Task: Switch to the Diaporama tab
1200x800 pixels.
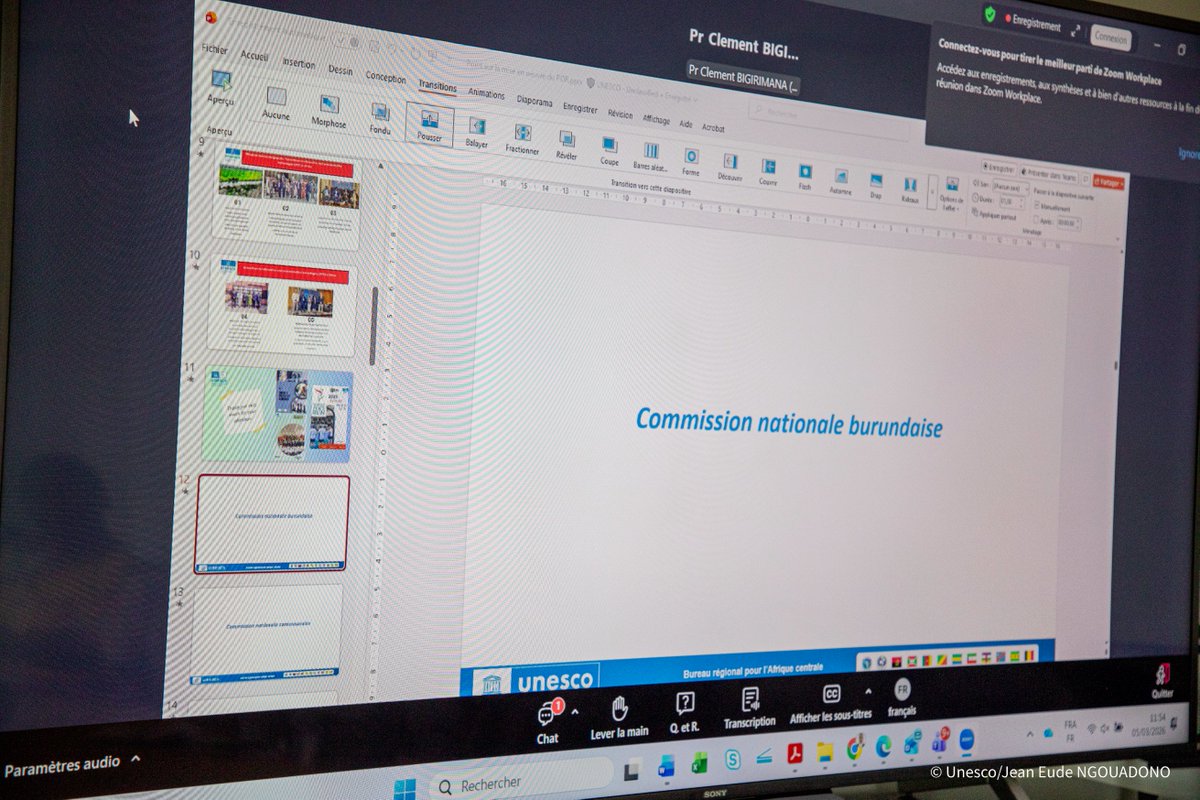Action: (534, 101)
